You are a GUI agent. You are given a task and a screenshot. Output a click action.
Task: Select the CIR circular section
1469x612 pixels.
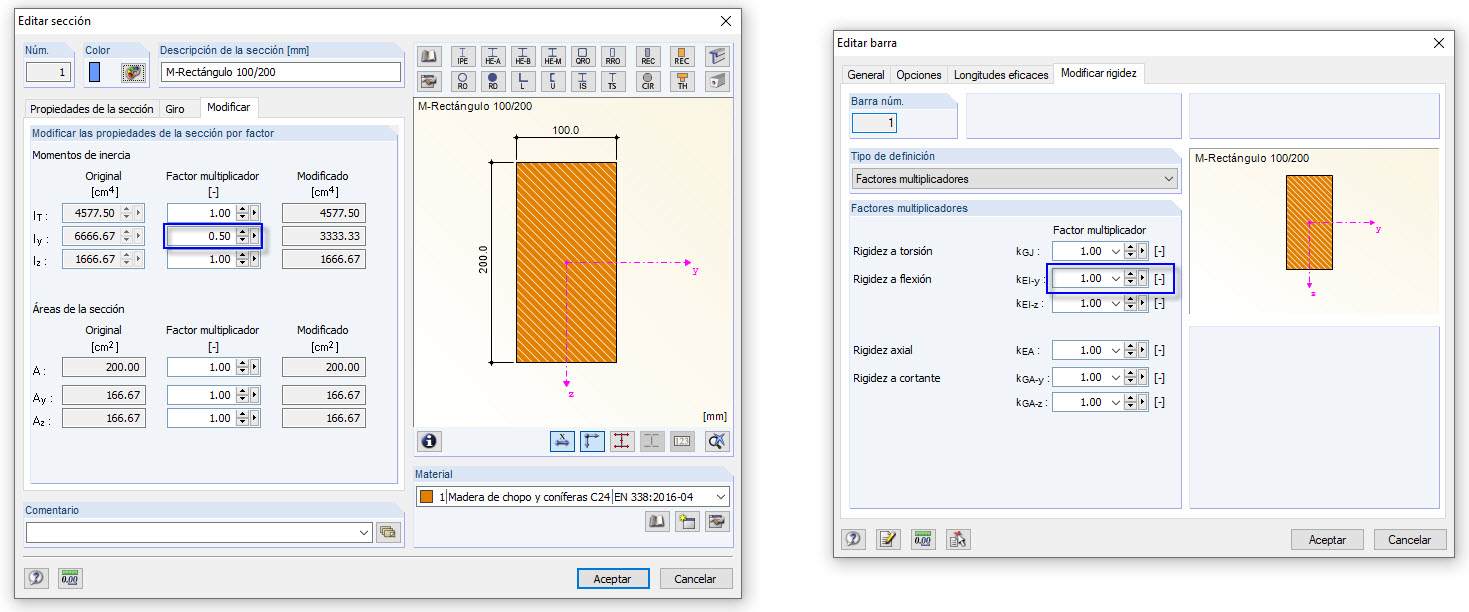click(x=648, y=81)
